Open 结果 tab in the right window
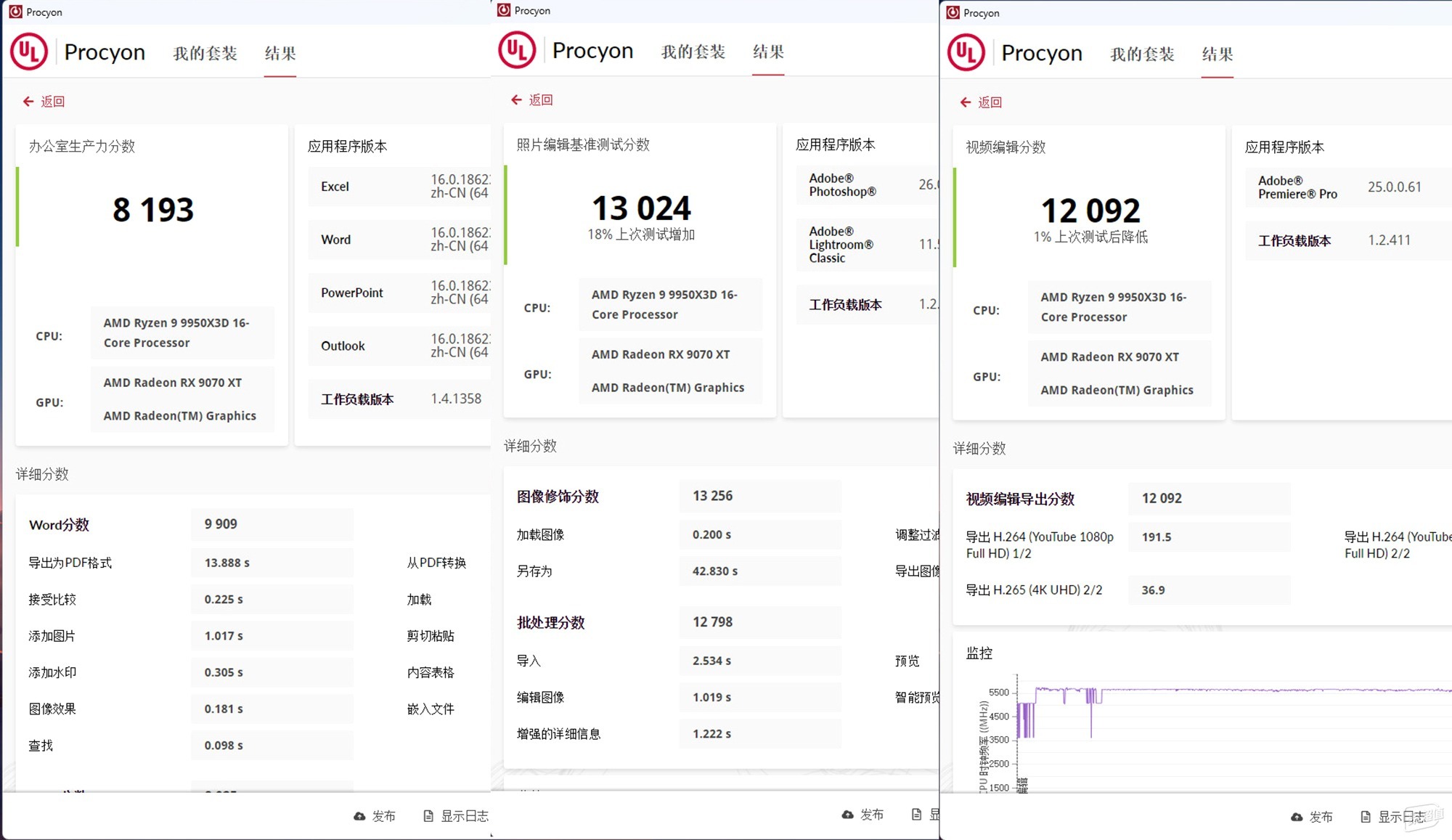This screenshot has width=1452, height=840. pyautogui.click(x=1218, y=54)
